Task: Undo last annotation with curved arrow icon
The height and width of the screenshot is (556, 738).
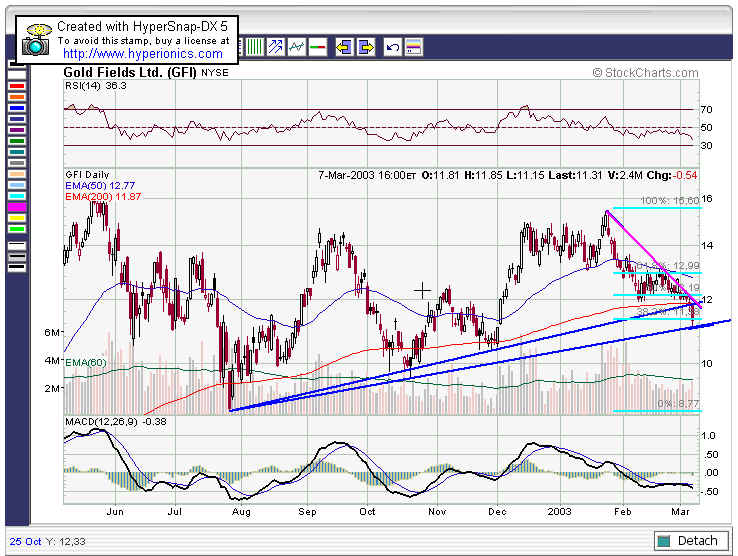Action: pyautogui.click(x=393, y=47)
